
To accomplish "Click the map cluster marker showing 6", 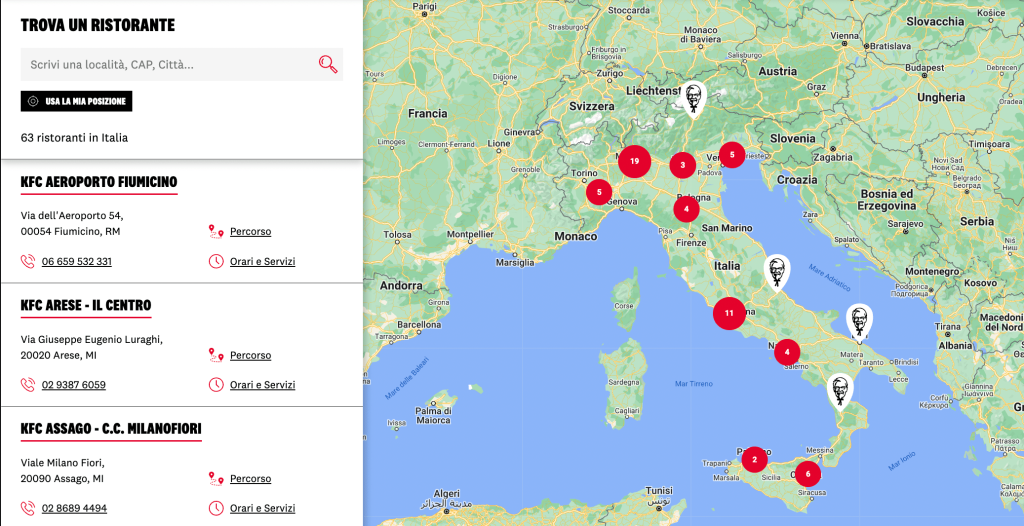I will 808,474.
